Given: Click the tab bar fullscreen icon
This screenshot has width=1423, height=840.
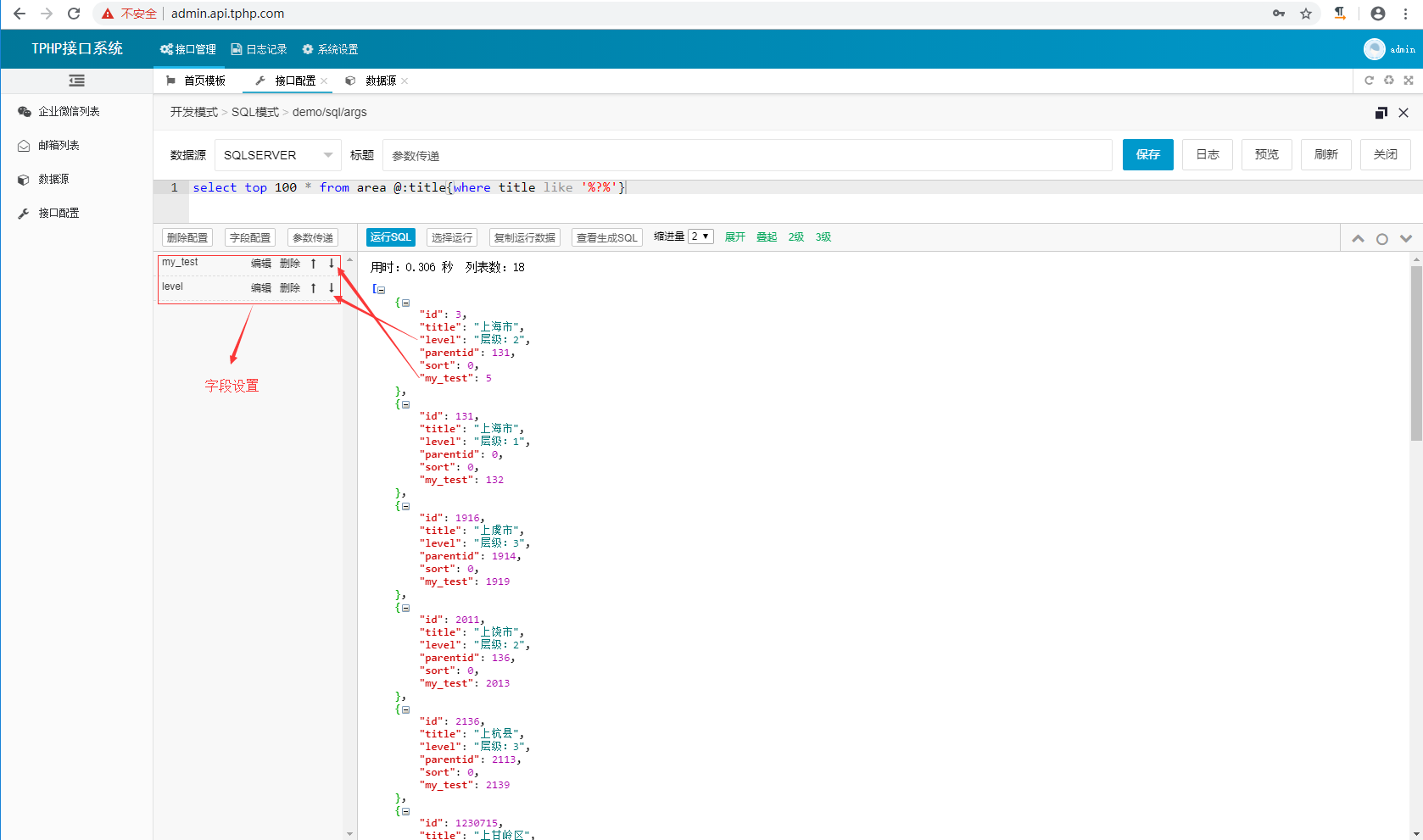Looking at the screenshot, I should (x=1409, y=81).
